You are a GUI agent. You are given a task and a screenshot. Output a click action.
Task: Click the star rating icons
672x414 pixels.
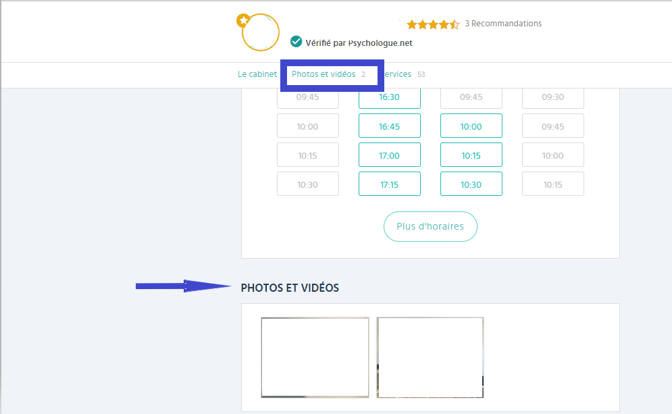[x=433, y=24]
